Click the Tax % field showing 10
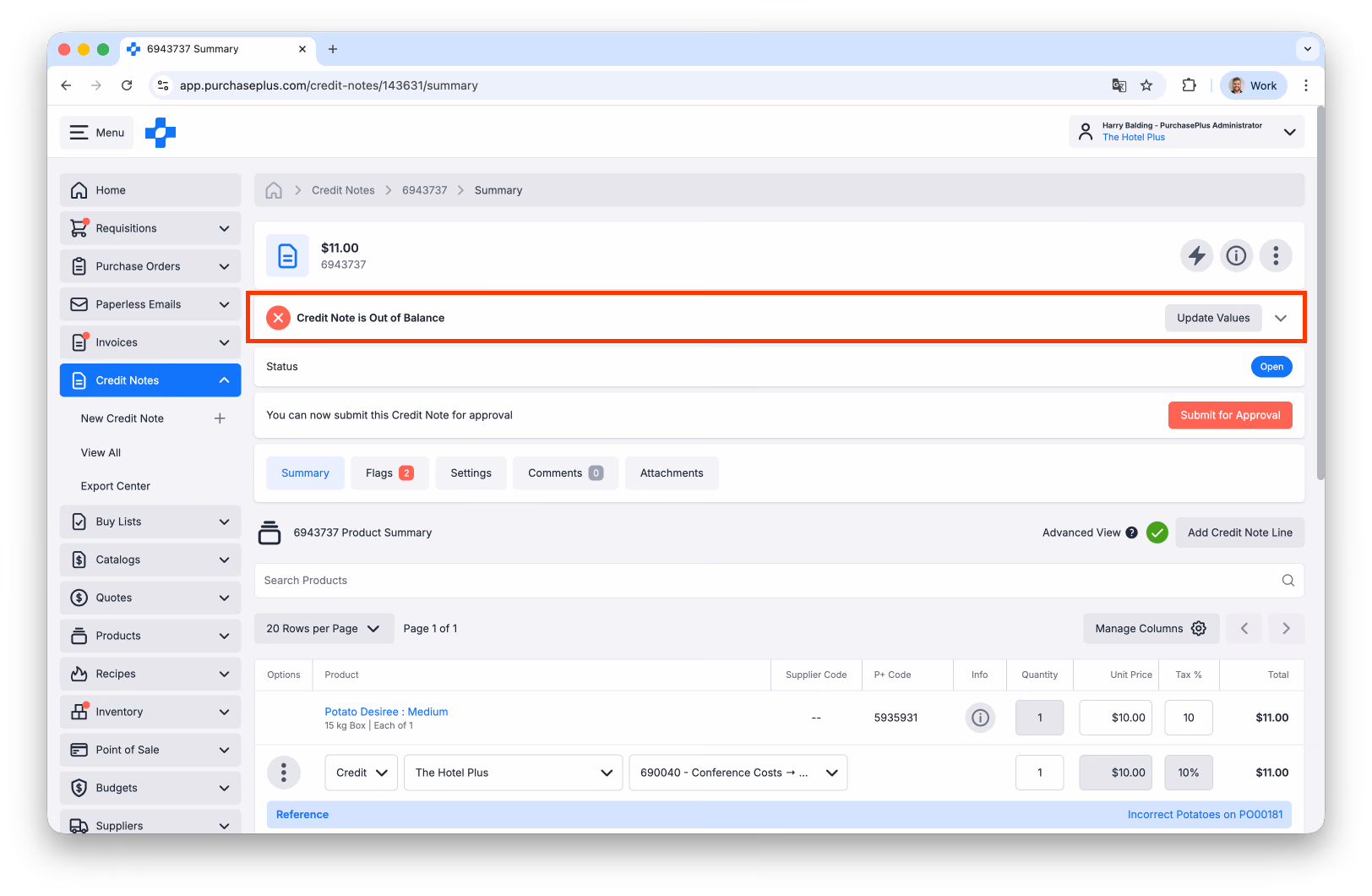Viewport: 1372px width, 896px height. (x=1189, y=718)
